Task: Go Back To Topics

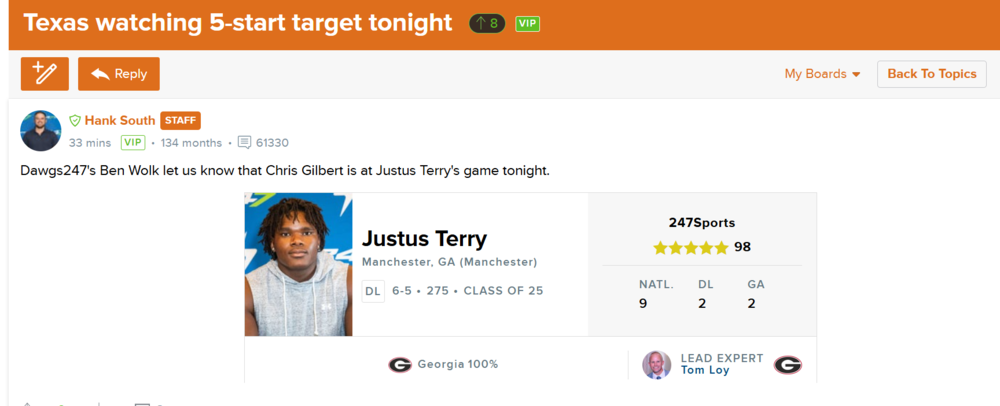Action: pyautogui.click(x=931, y=74)
